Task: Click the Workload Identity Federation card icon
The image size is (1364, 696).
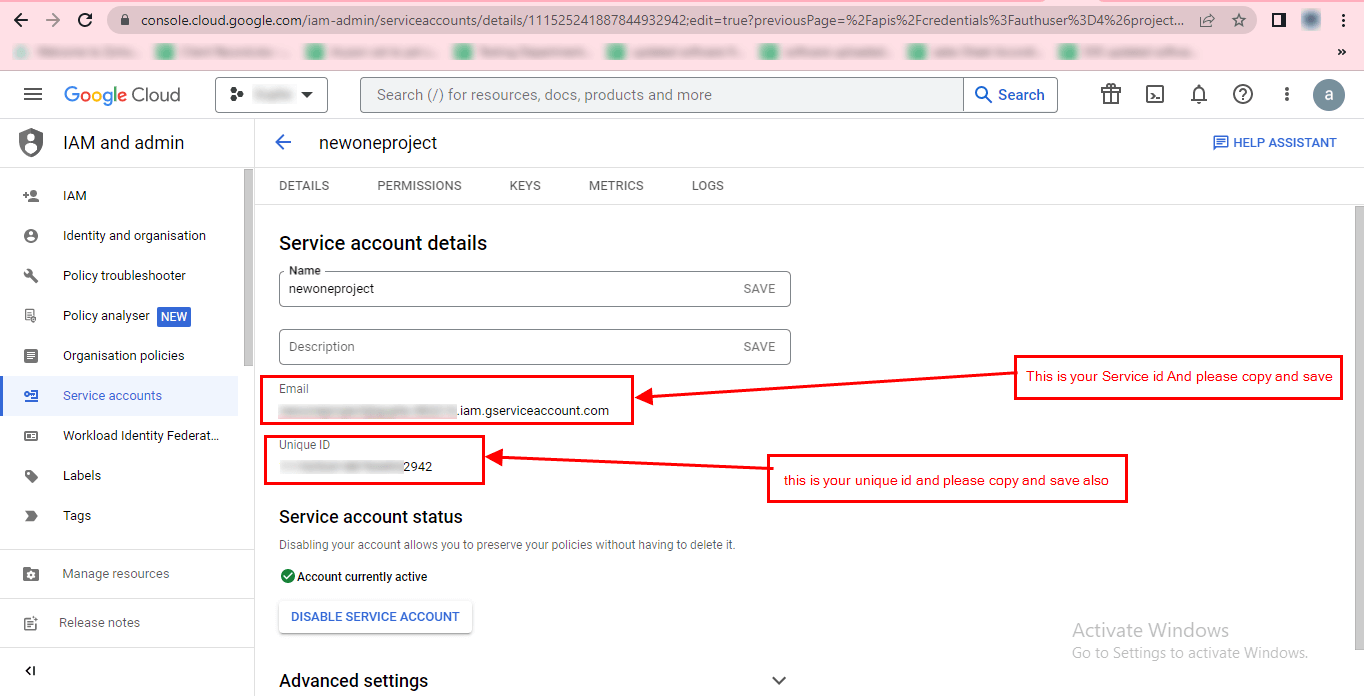Action: [x=31, y=436]
